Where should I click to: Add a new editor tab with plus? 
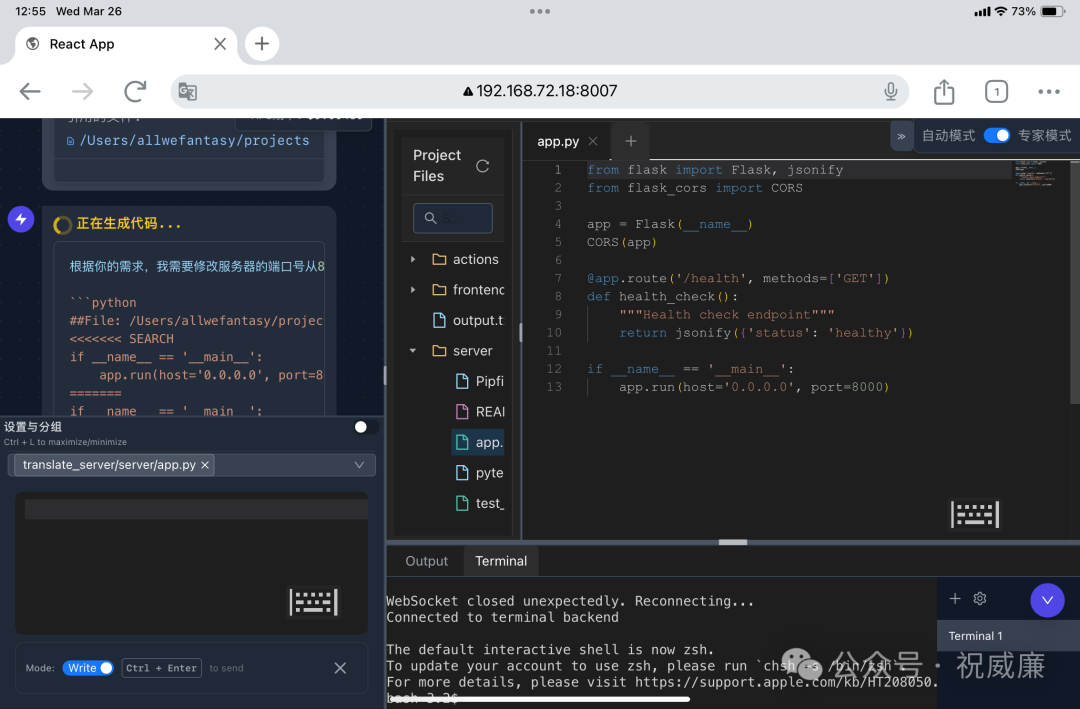pos(630,141)
